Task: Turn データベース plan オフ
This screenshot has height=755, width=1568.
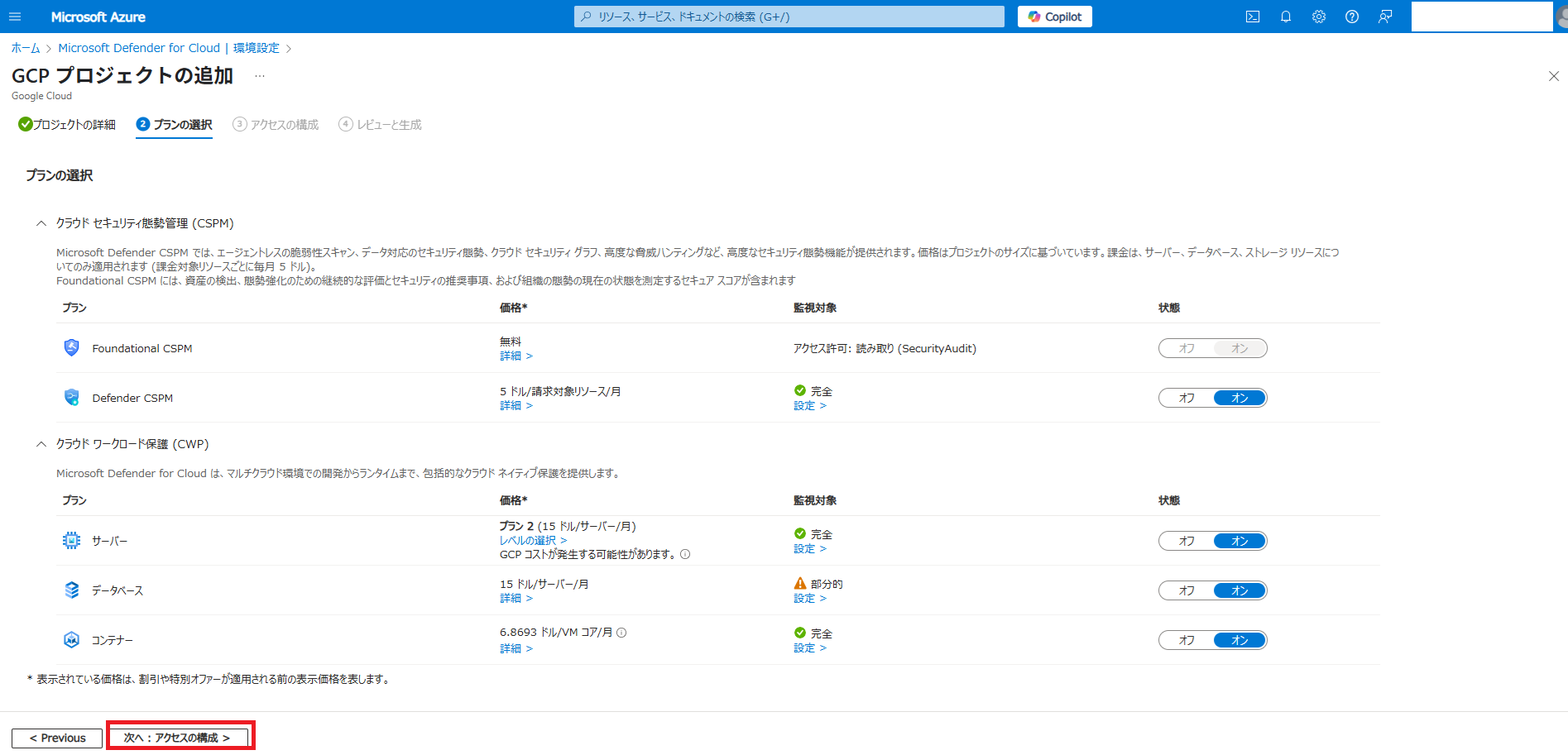Action: tap(1187, 590)
